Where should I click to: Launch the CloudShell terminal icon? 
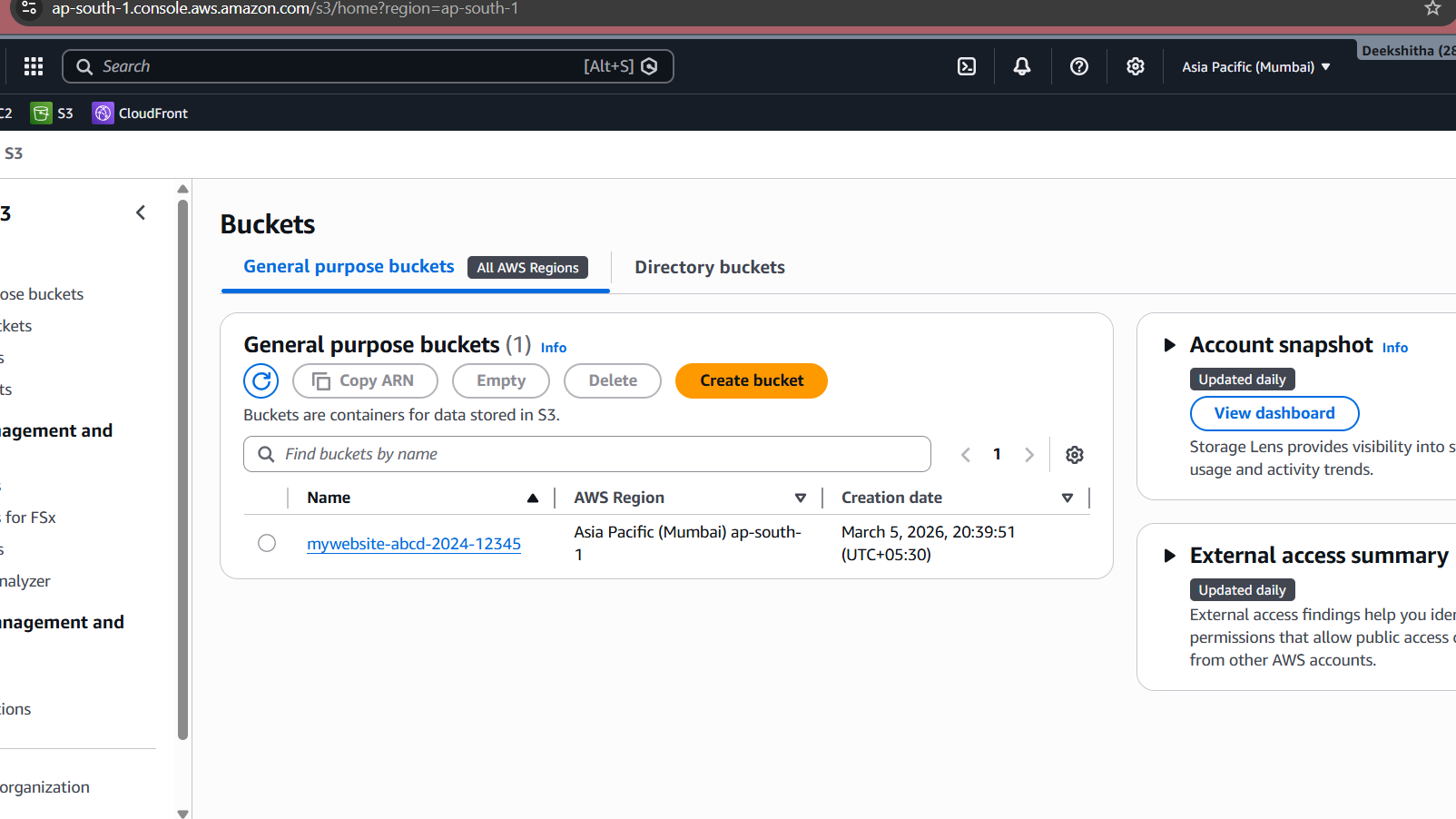(967, 66)
